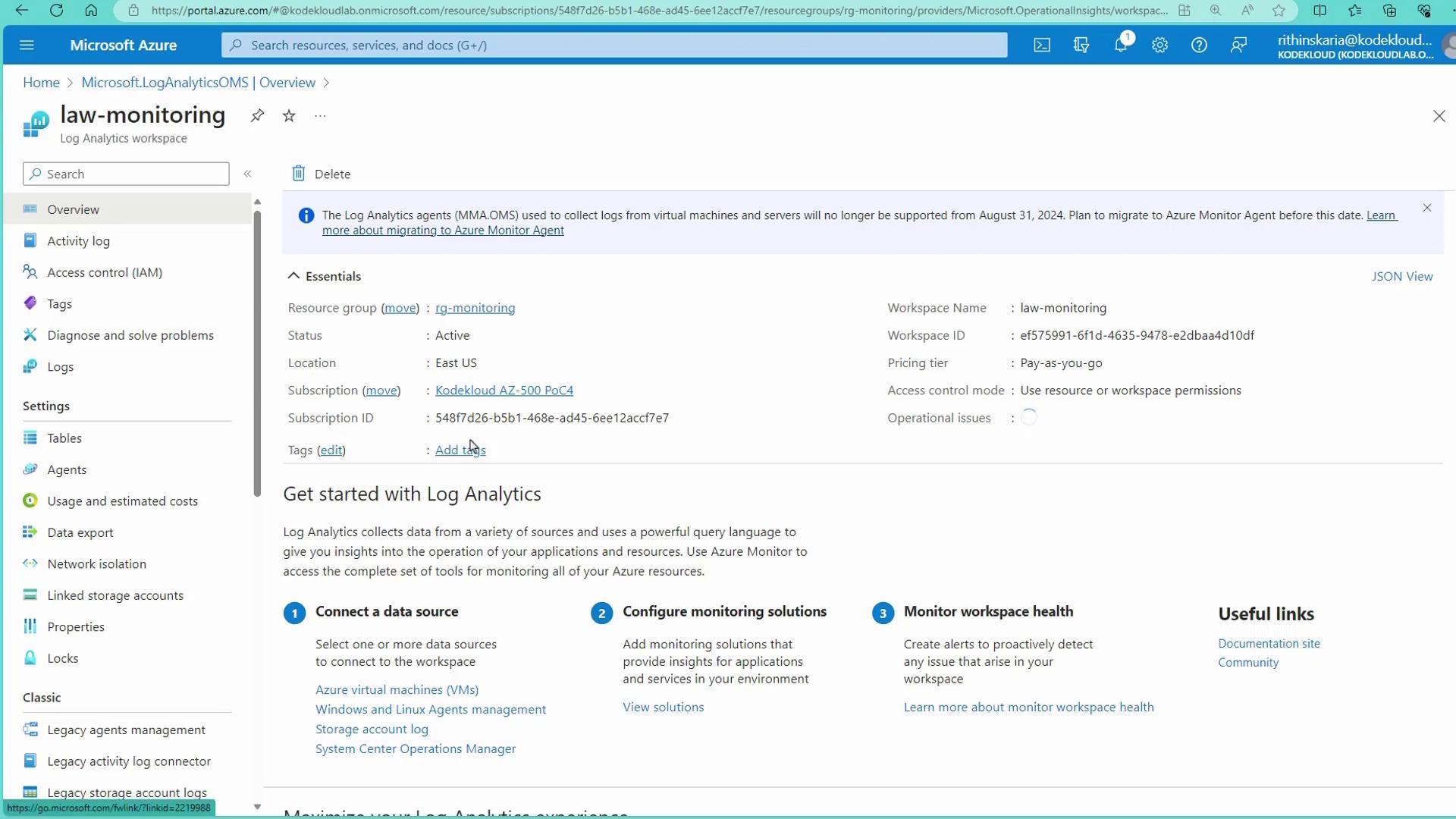
Task: Open the portal settings gear
Action: pos(1159,45)
